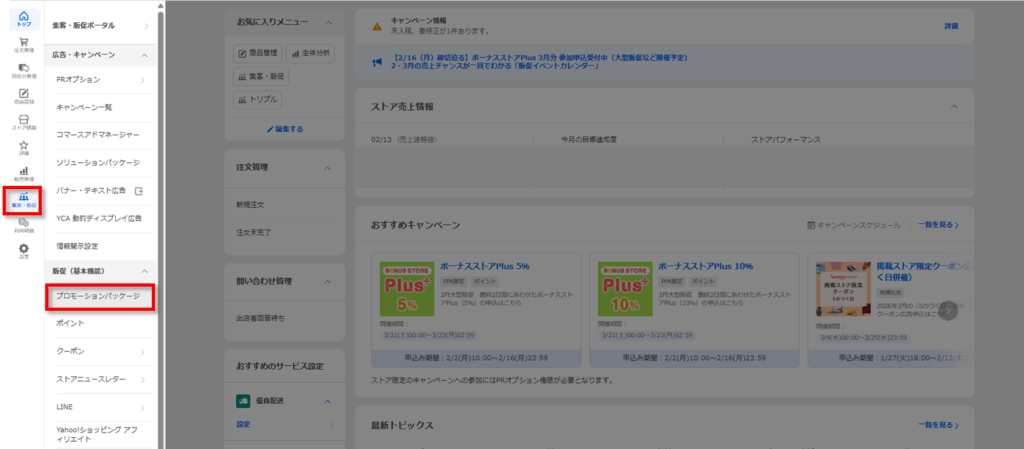Open 設定 link under 優良配送
The image size is (1024, 449).
point(243,425)
